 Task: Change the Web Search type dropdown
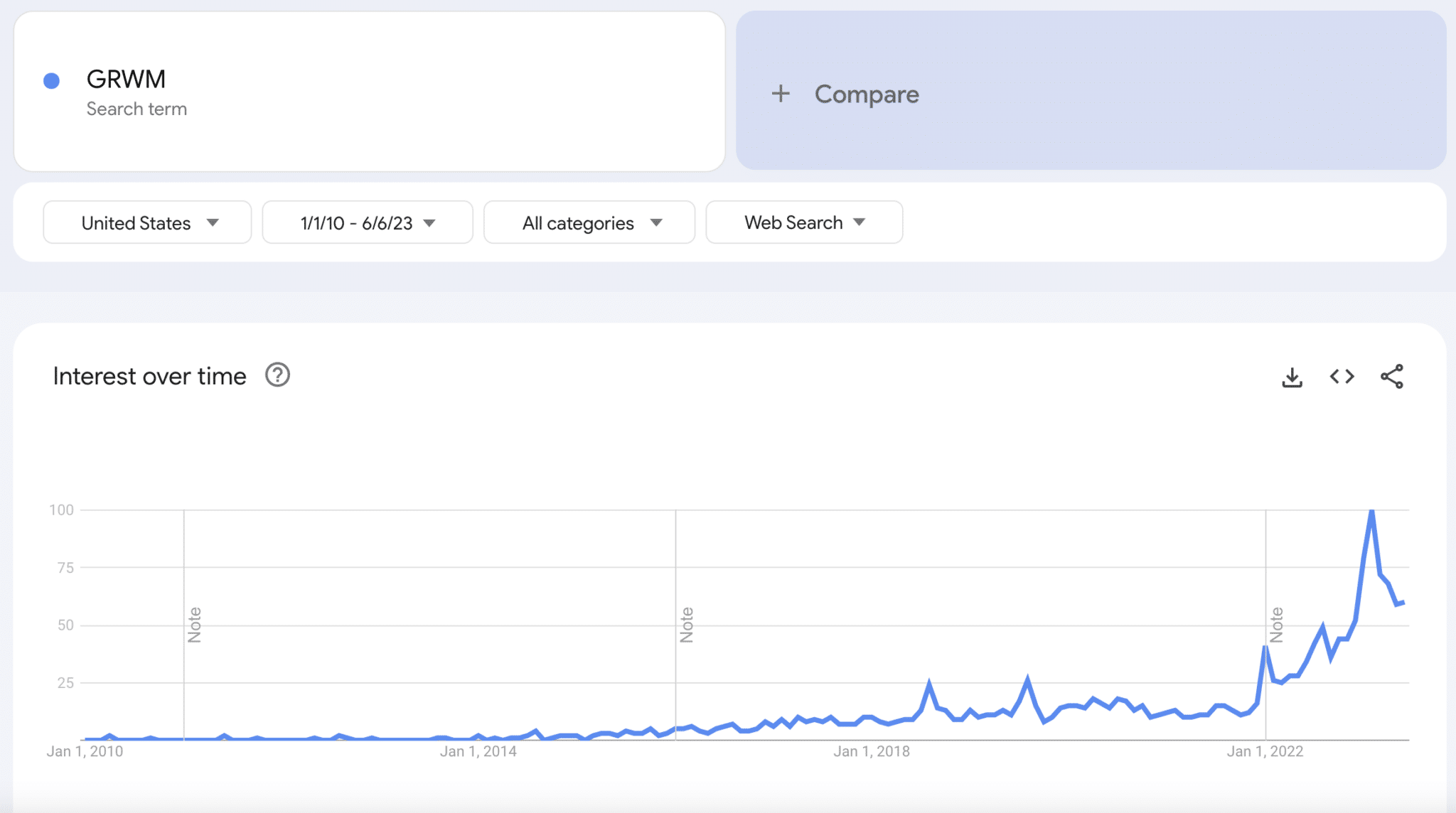tap(804, 222)
